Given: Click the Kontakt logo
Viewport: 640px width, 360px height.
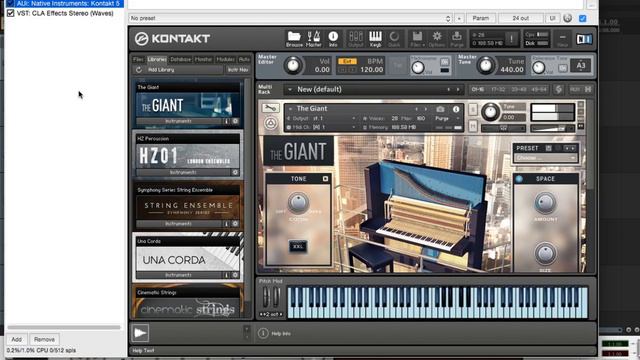Looking at the screenshot, I should (x=172, y=39).
